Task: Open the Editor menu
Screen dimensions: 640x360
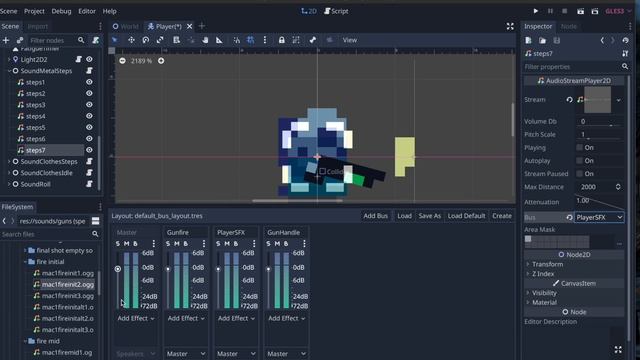Action: coord(87,11)
